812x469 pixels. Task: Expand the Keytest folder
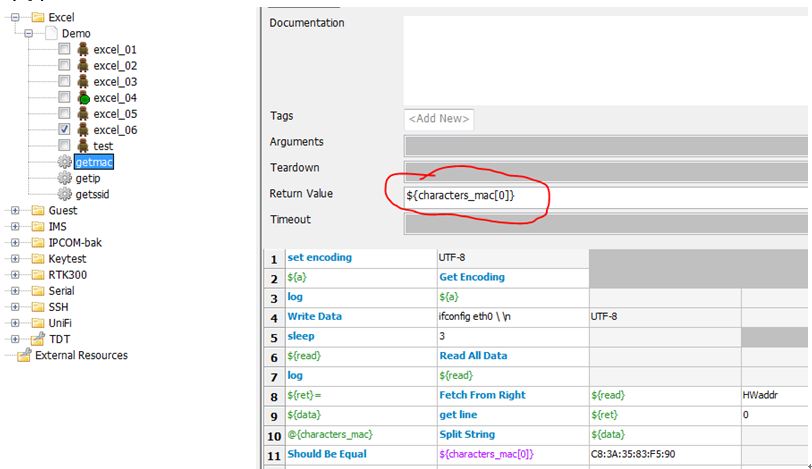coord(15,259)
